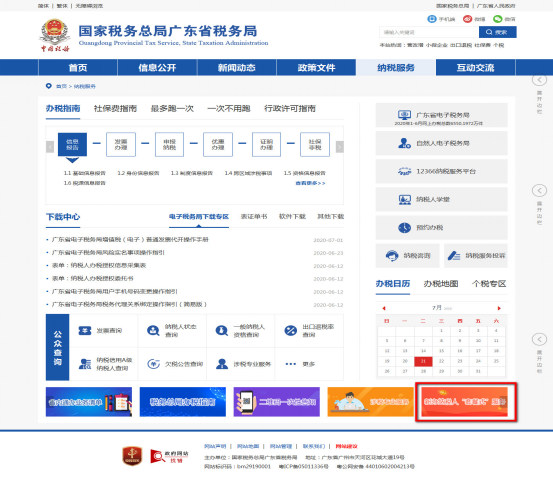Open the 出口退税率查询 percent icon

(291, 331)
